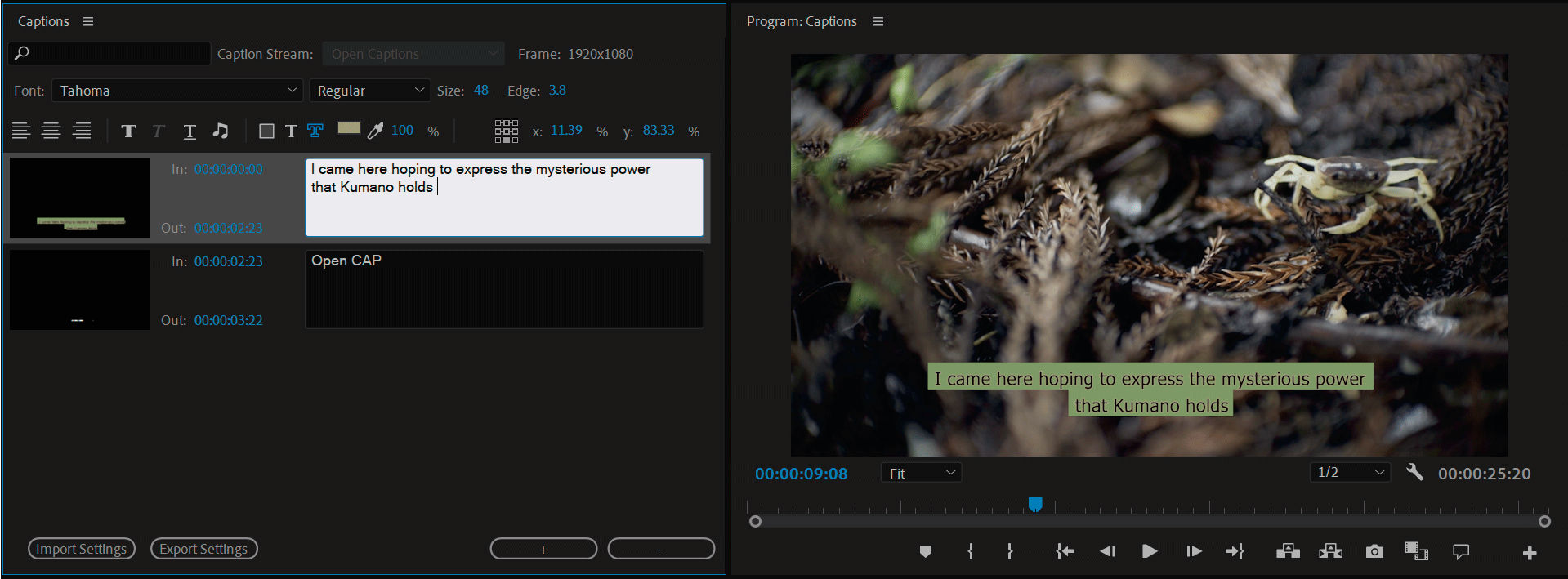
Task: Change font Size value 48
Action: 481,91
